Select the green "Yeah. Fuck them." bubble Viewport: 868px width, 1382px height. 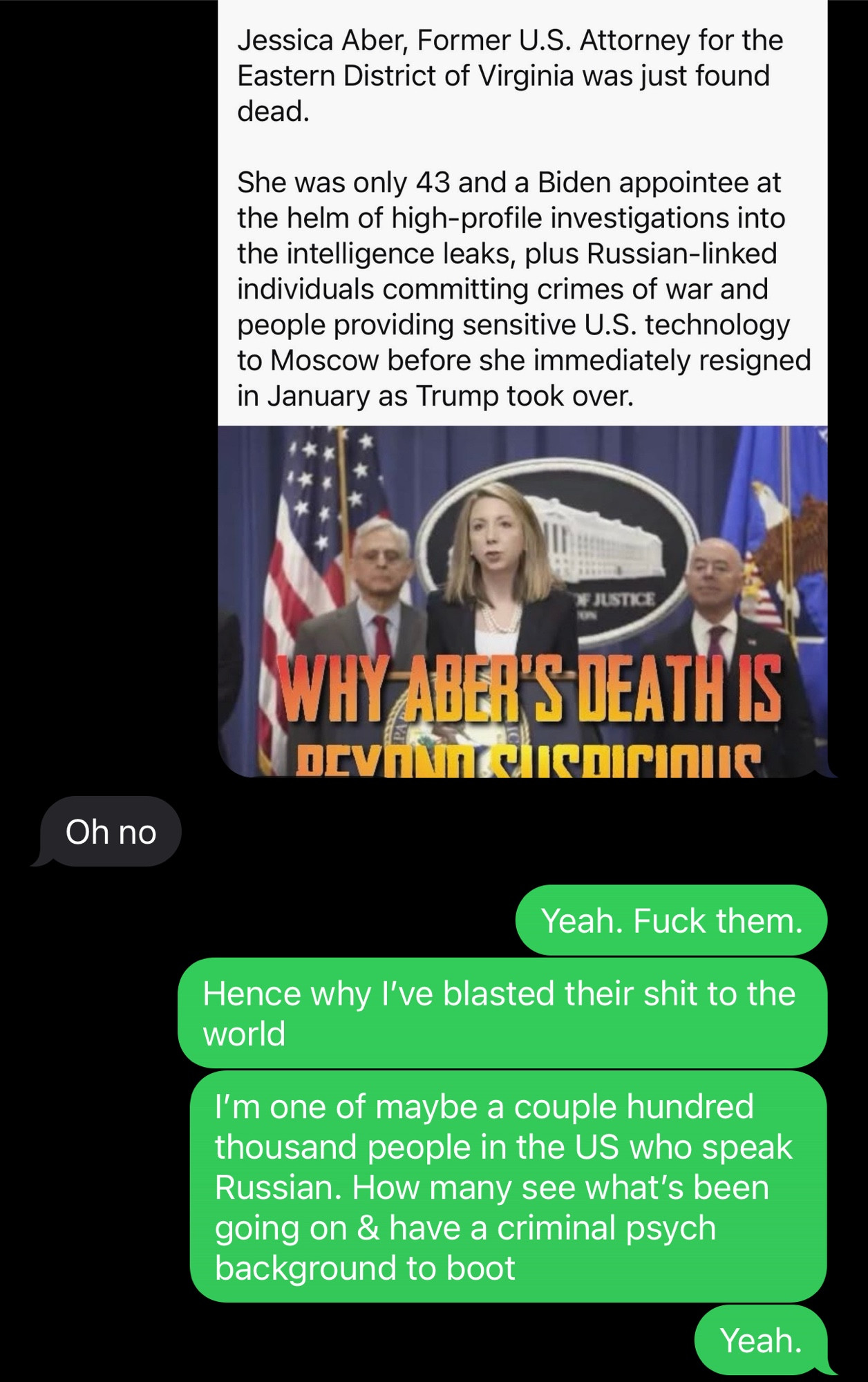(671, 920)
